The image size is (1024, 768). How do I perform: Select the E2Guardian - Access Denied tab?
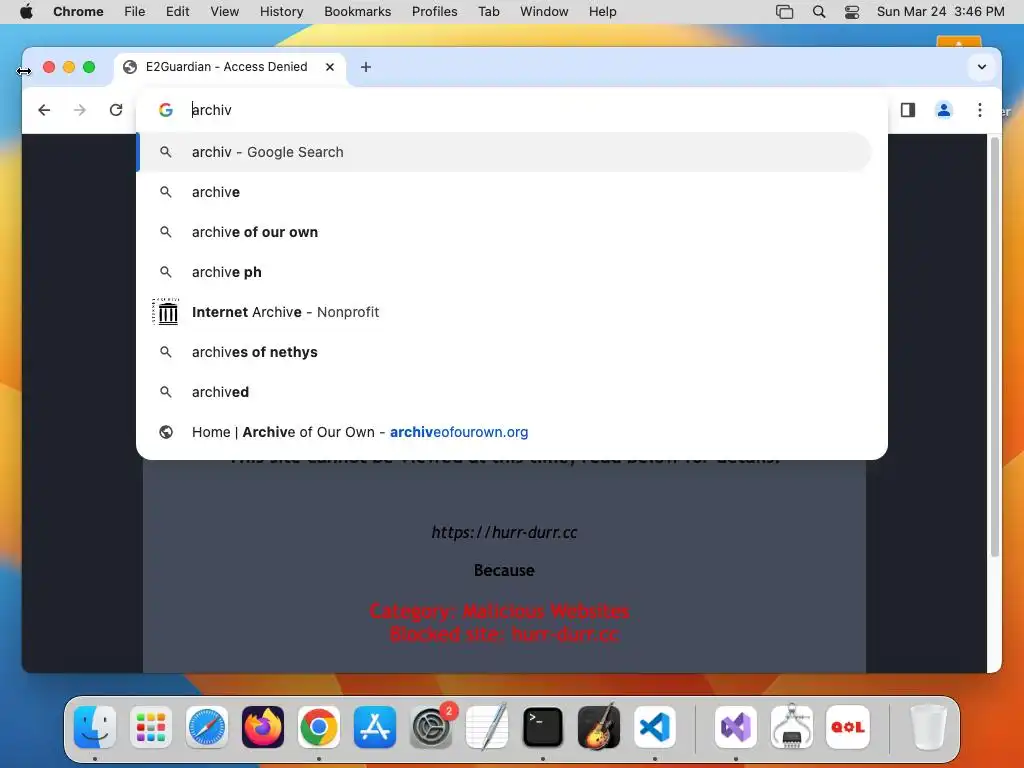tap(230, 67)
